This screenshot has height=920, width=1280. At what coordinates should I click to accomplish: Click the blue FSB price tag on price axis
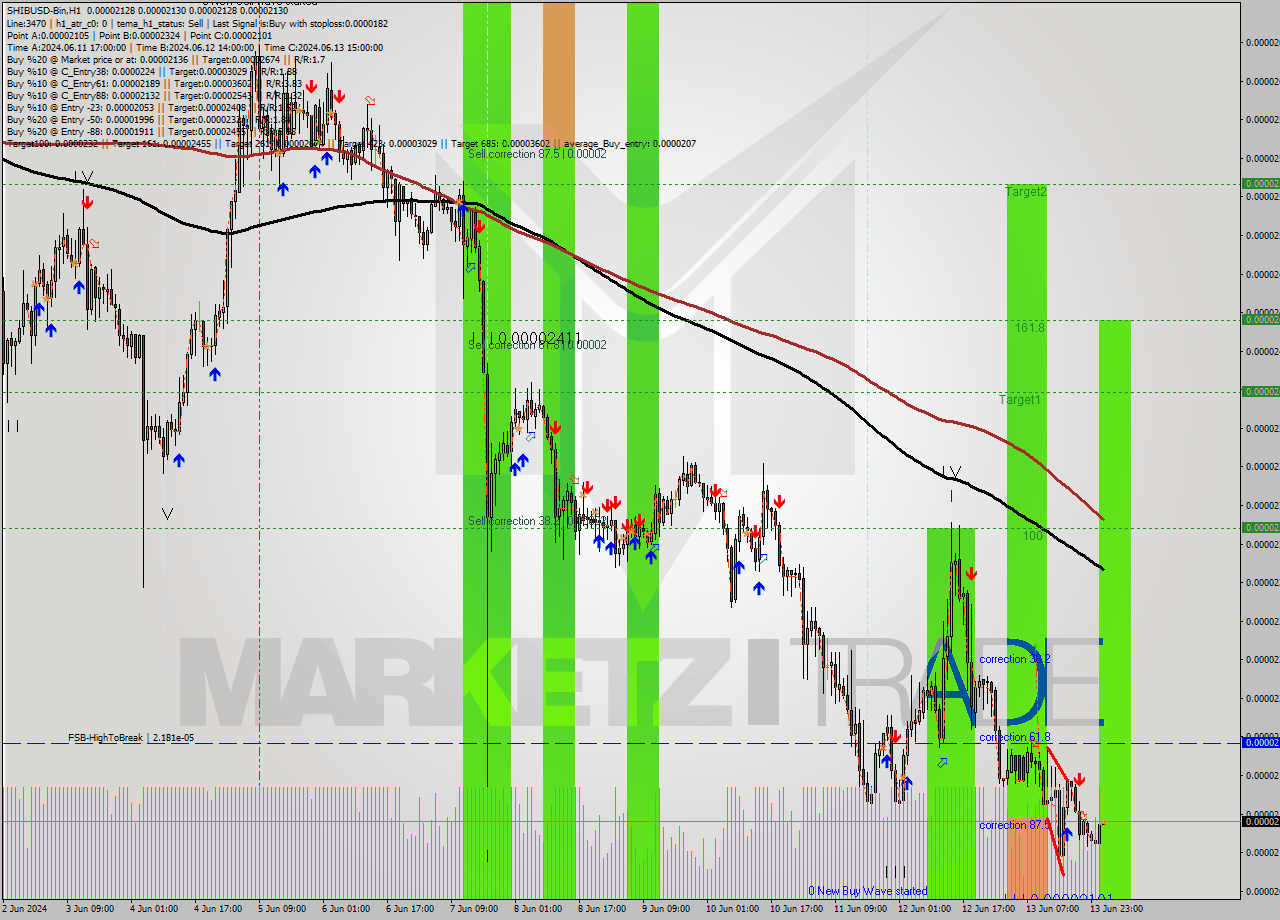coord(1260,742)
